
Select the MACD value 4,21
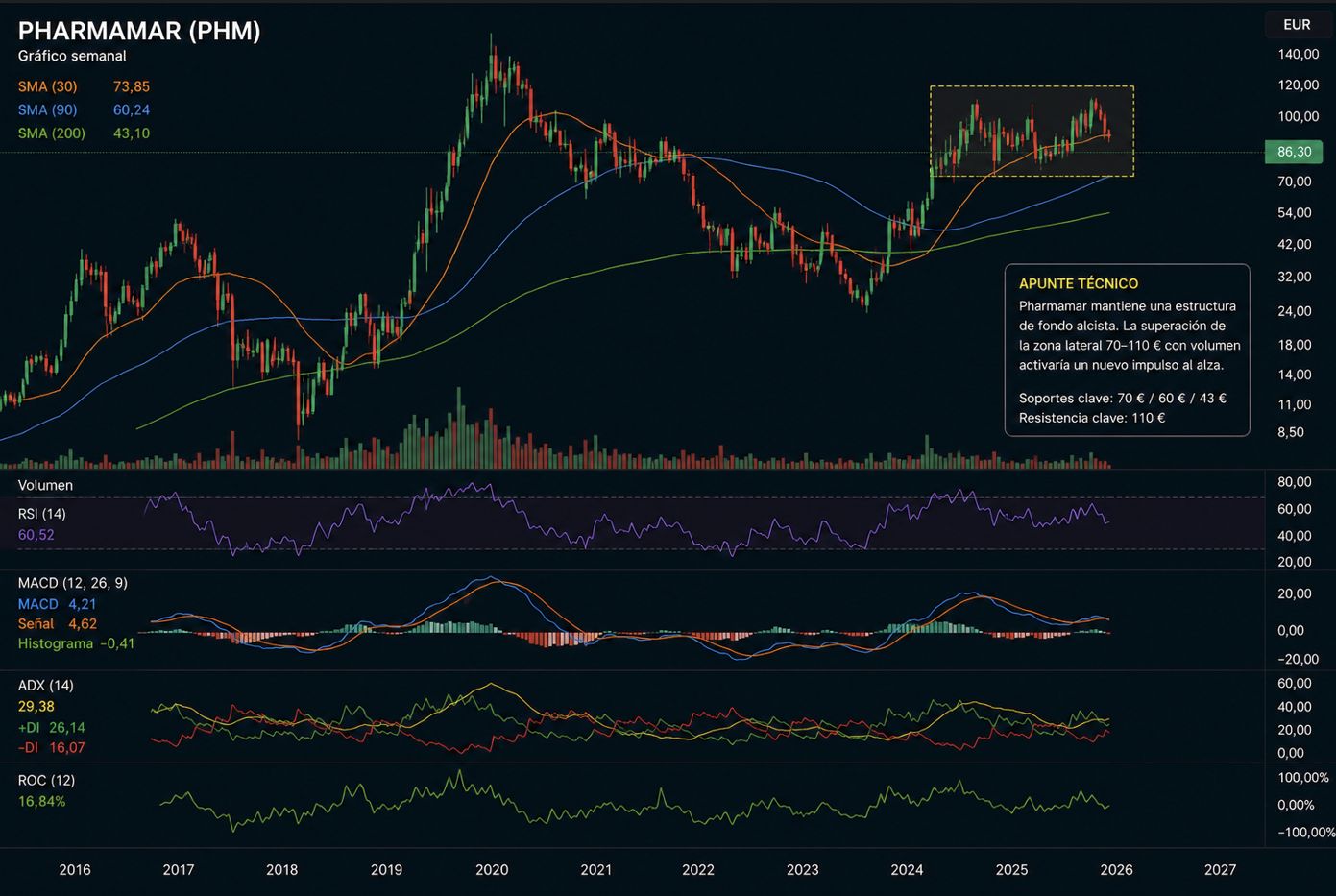coord(83,604)
